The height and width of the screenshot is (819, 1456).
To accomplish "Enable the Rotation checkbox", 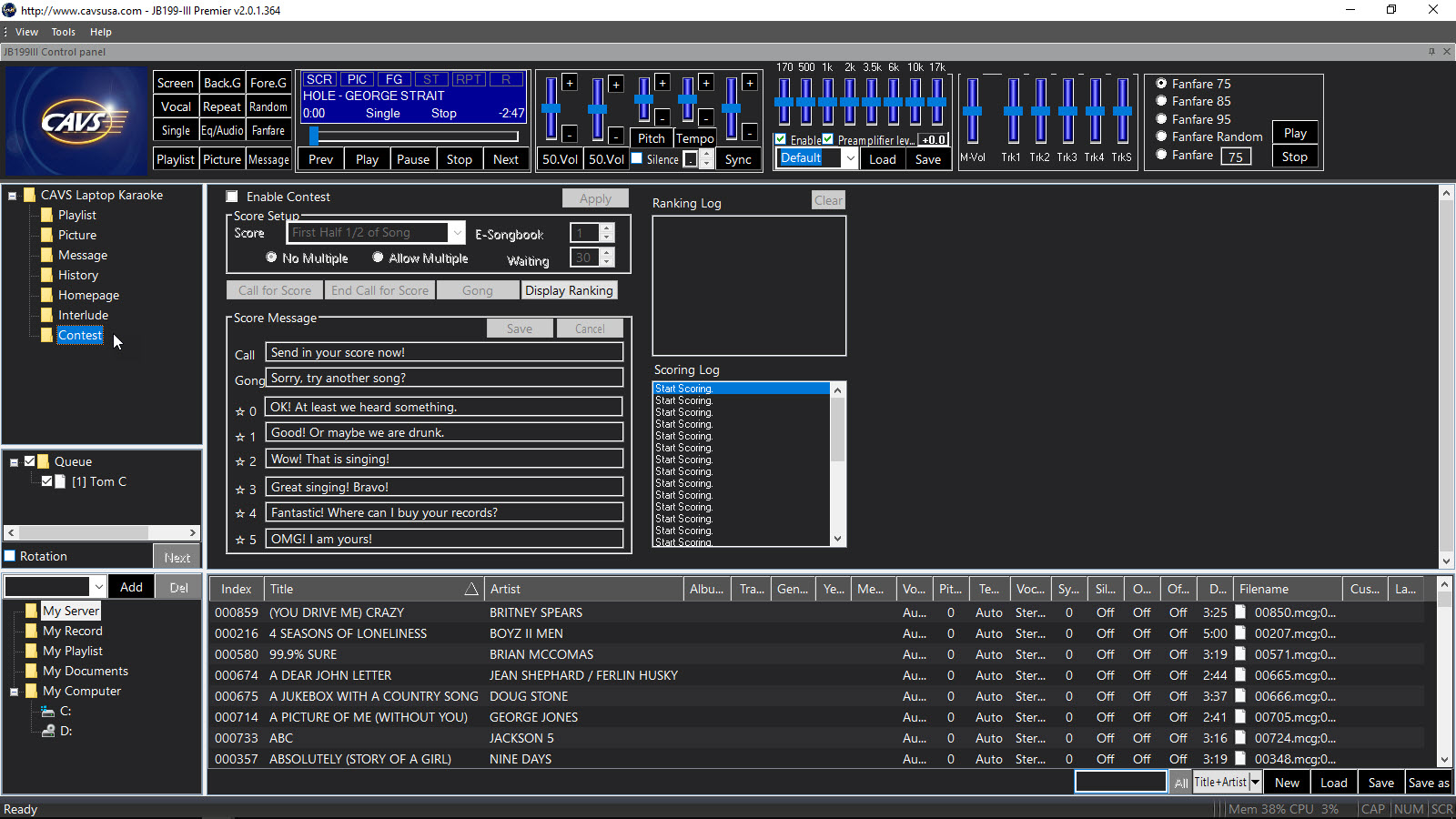I will (10, 556).
